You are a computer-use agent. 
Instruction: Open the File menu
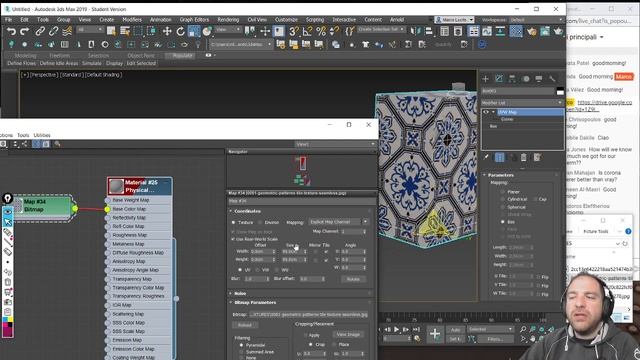tap(8, 20)
